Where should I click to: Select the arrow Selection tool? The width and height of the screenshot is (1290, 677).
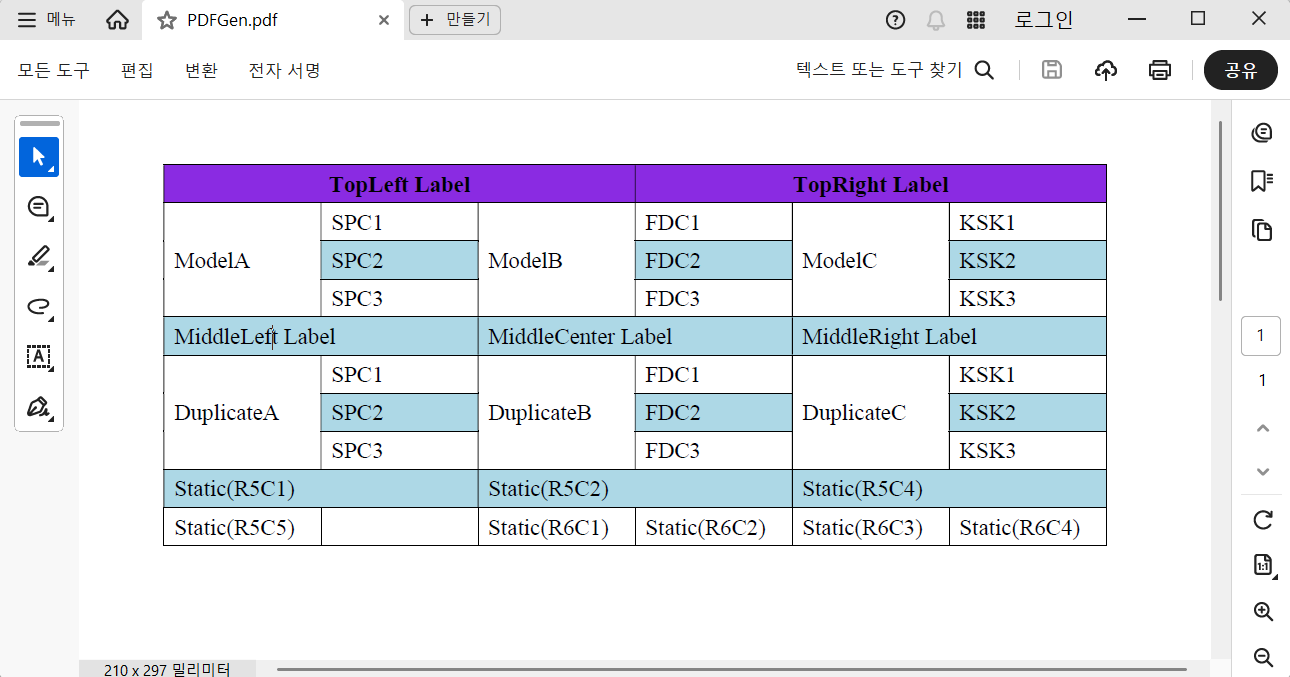click(x=39, y=157)
